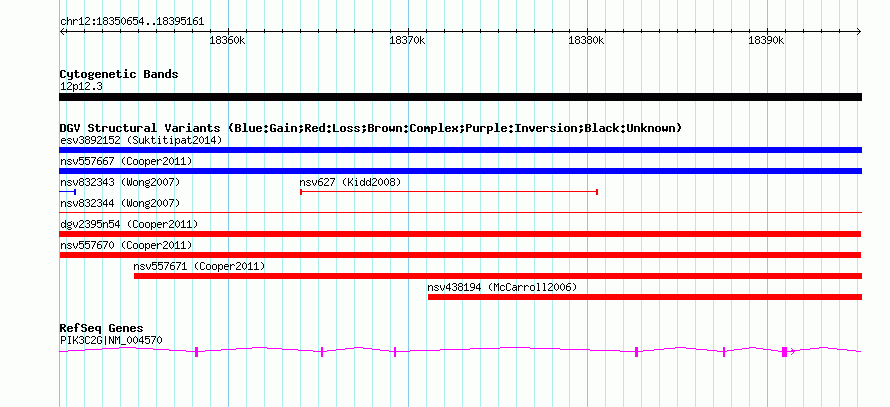Viewport: 890px width, 407px height.
Task: Click the DGV Structural Variants track title
Action: point(370,128)
